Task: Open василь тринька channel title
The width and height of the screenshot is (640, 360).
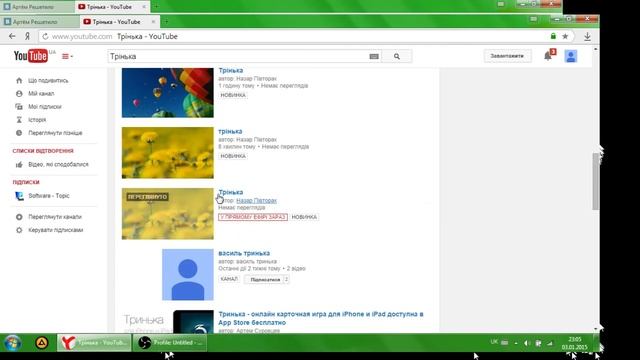Action: click(244, 253)
